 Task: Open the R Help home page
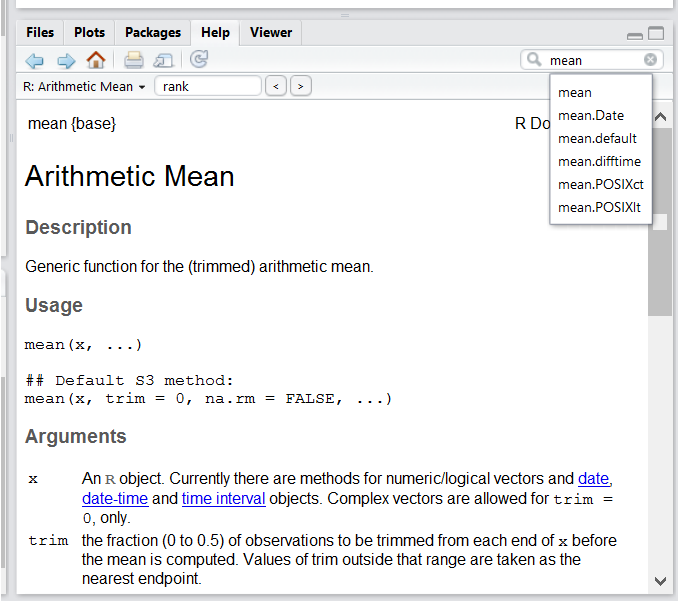96,60
